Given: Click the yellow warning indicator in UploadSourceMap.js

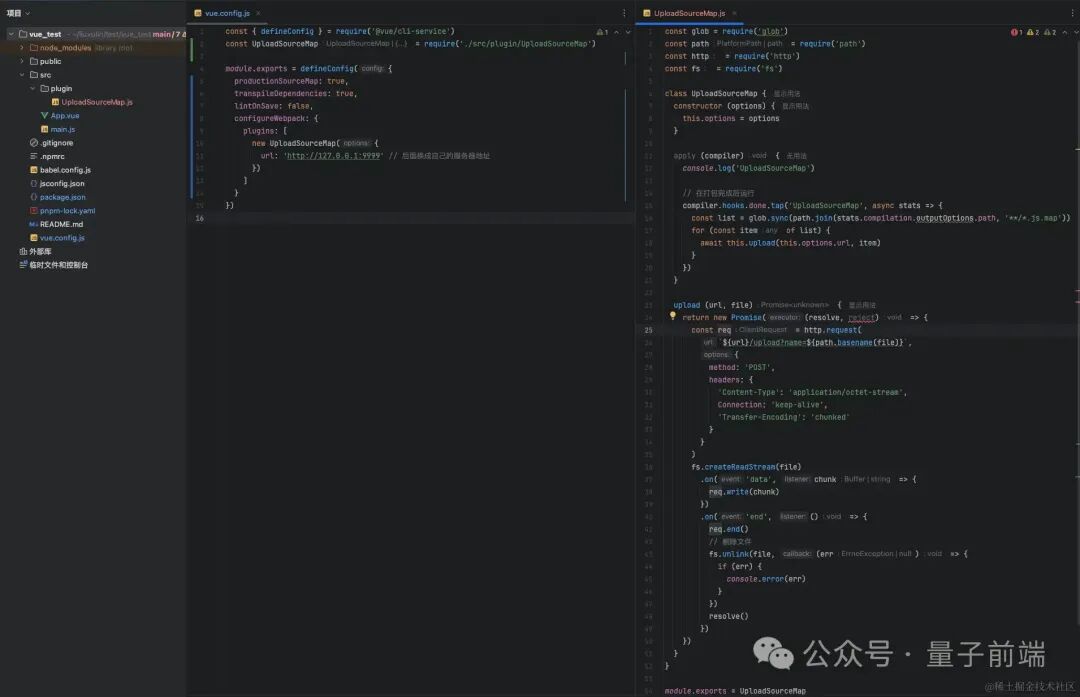Looking at the screenshot, I should pos(1032,32).
